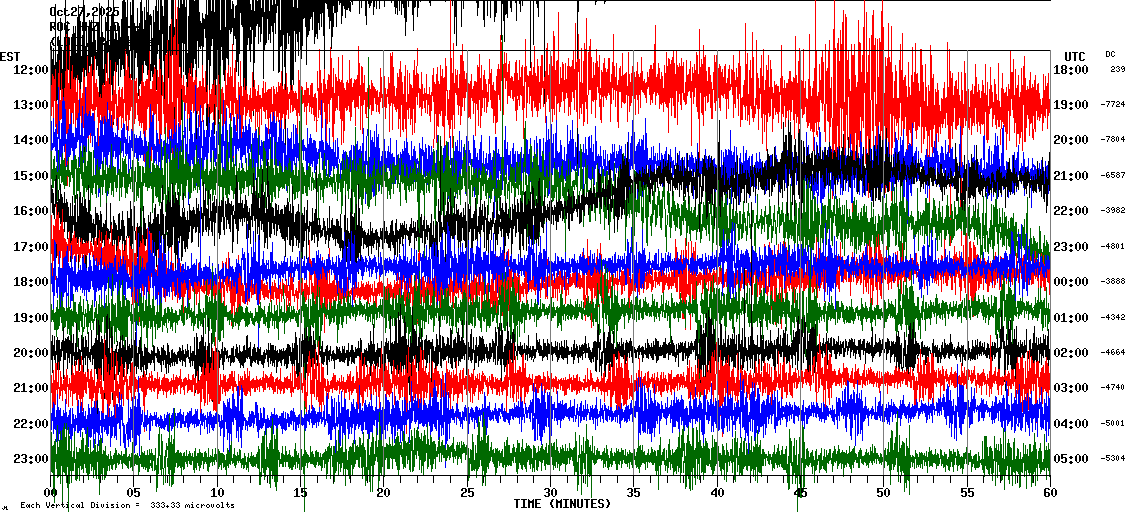This screenshot has height=519, width=1130.
Task: Select DC offset value -5304
Action: [x=1113, y=458]
